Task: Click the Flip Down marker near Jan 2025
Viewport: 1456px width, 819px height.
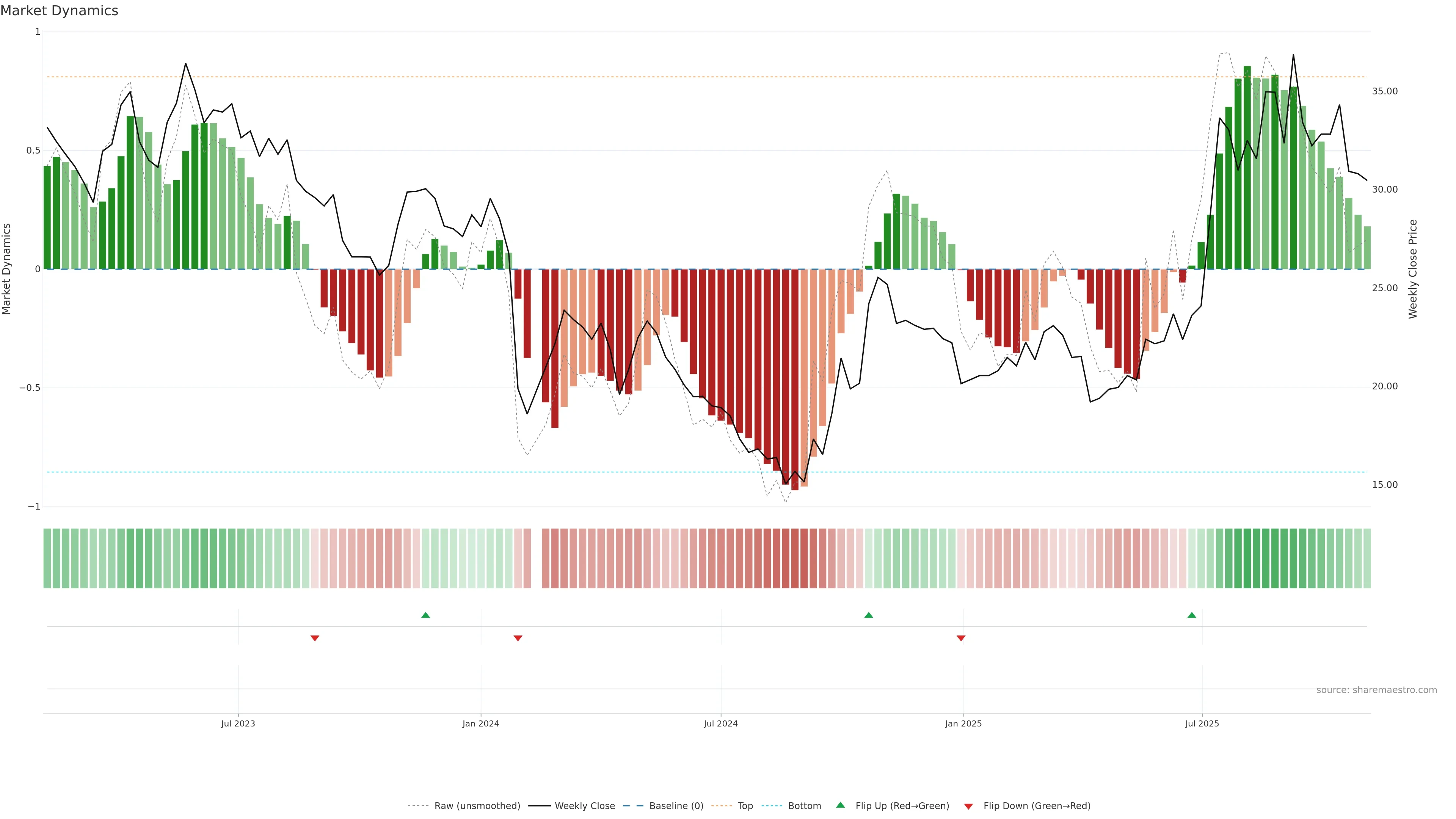Action: (x=961, y=638)
